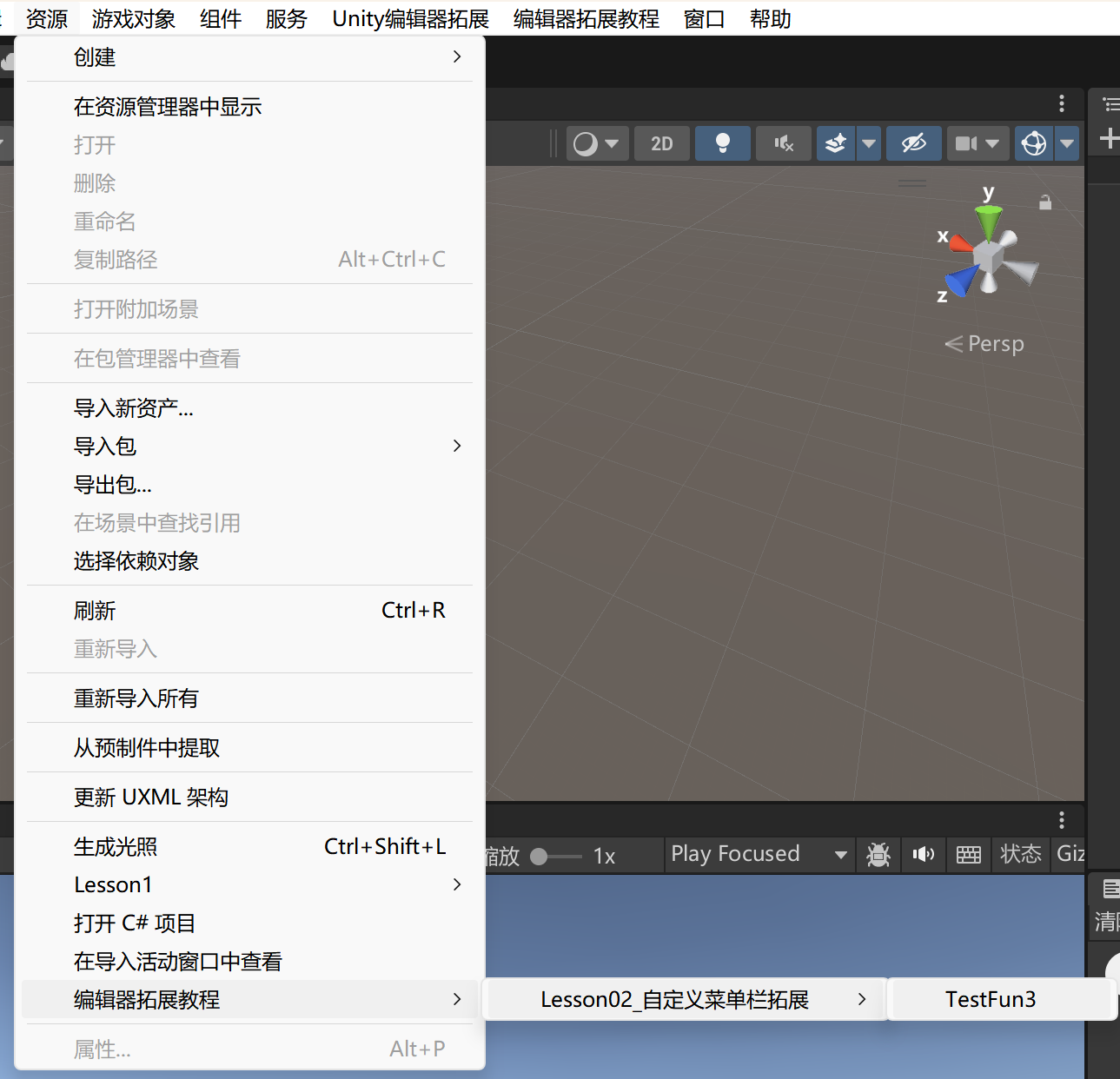This screenshot has width=1120, height=1079.
Task: Toggle Game view audio speaker icon
Action: click(923, 855)
